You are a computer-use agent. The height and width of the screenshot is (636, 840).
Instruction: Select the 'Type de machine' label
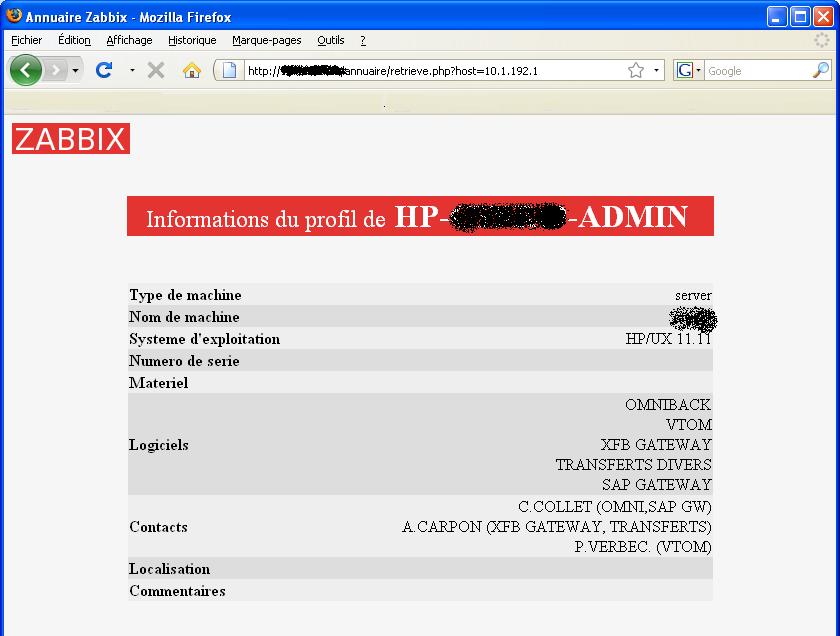[x=185, y=295]
